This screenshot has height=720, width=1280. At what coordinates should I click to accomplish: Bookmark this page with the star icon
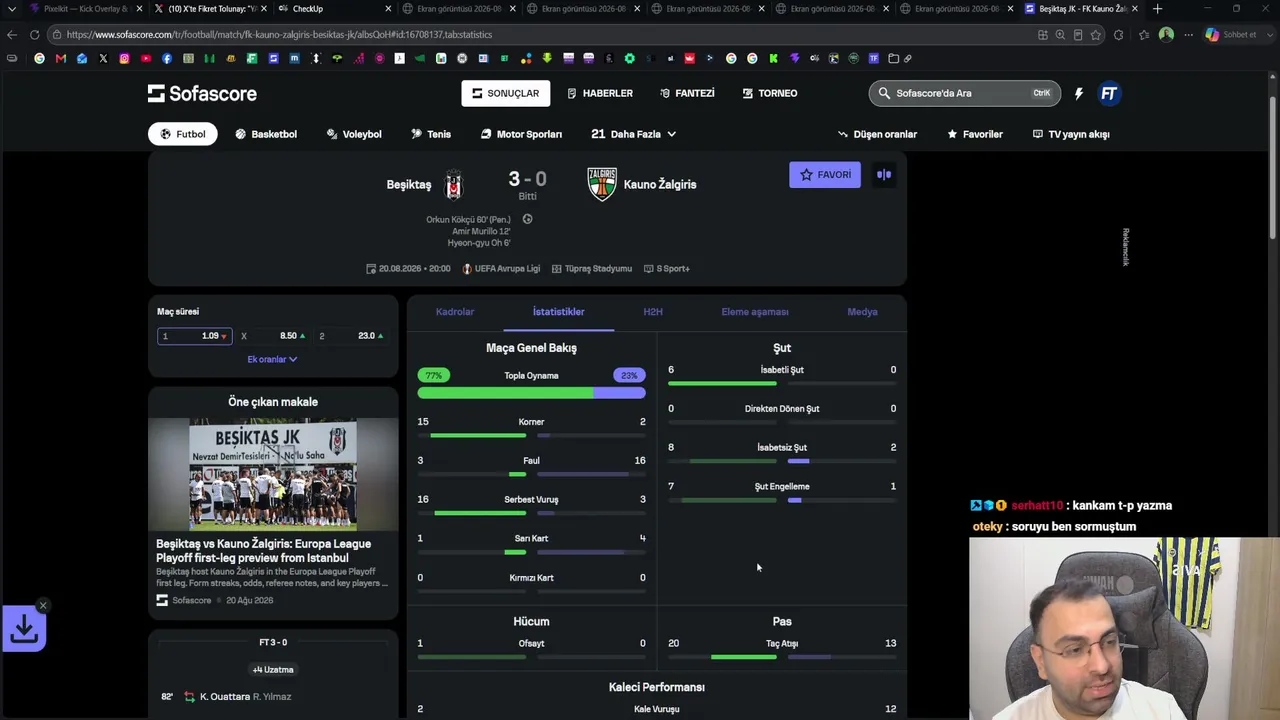point(1096,34)
